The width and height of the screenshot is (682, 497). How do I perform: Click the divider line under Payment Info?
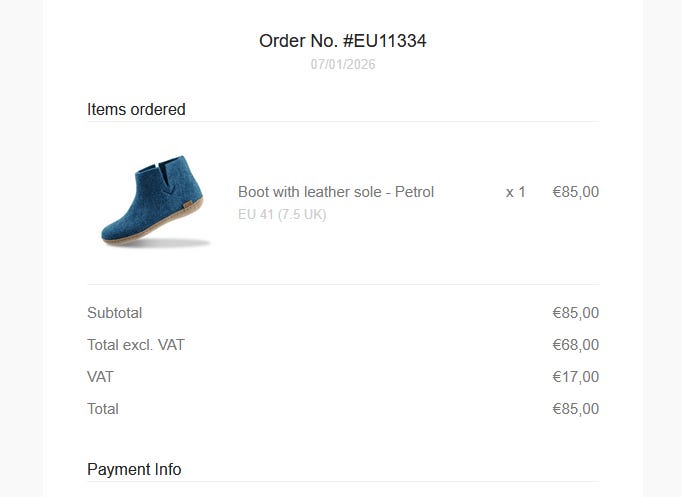point(343,482)
